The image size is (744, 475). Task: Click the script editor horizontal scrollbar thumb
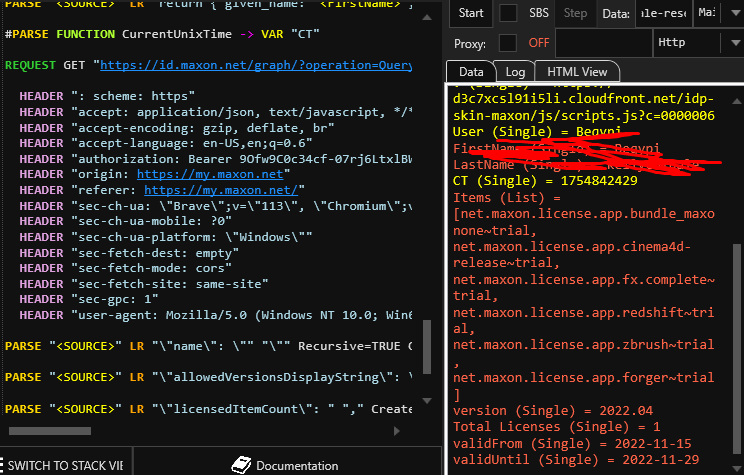pos(50,431)
